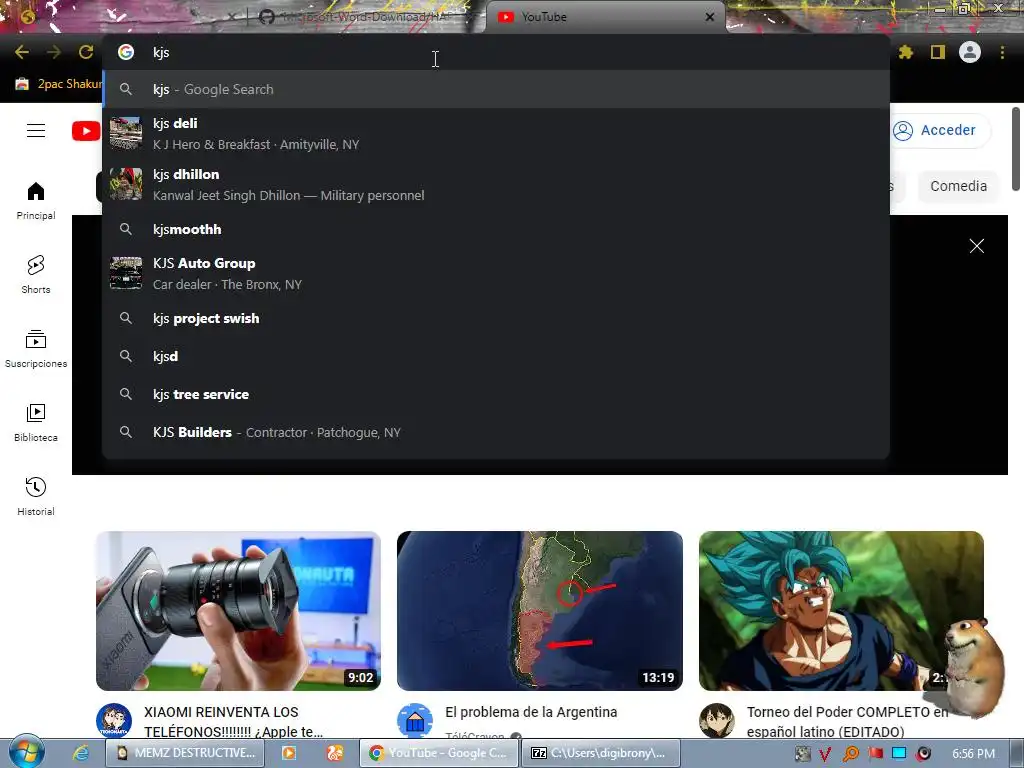The height and width of the screenshot is (768, 1024).
Task: Open 'Torneo del Poder COMPLETO' video title
Action: (847, 722)
